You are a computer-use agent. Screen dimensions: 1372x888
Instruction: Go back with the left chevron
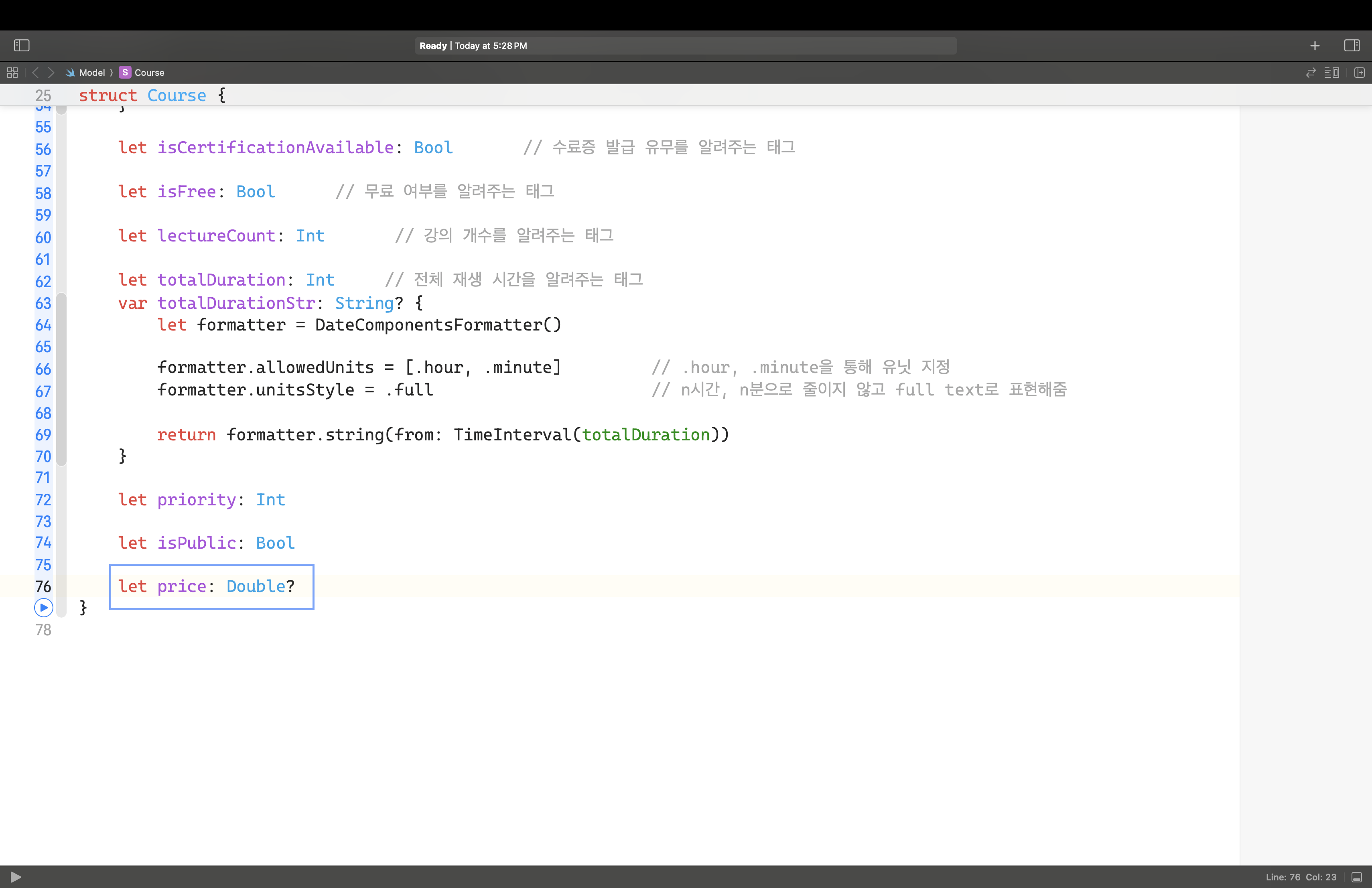point(35,73)
